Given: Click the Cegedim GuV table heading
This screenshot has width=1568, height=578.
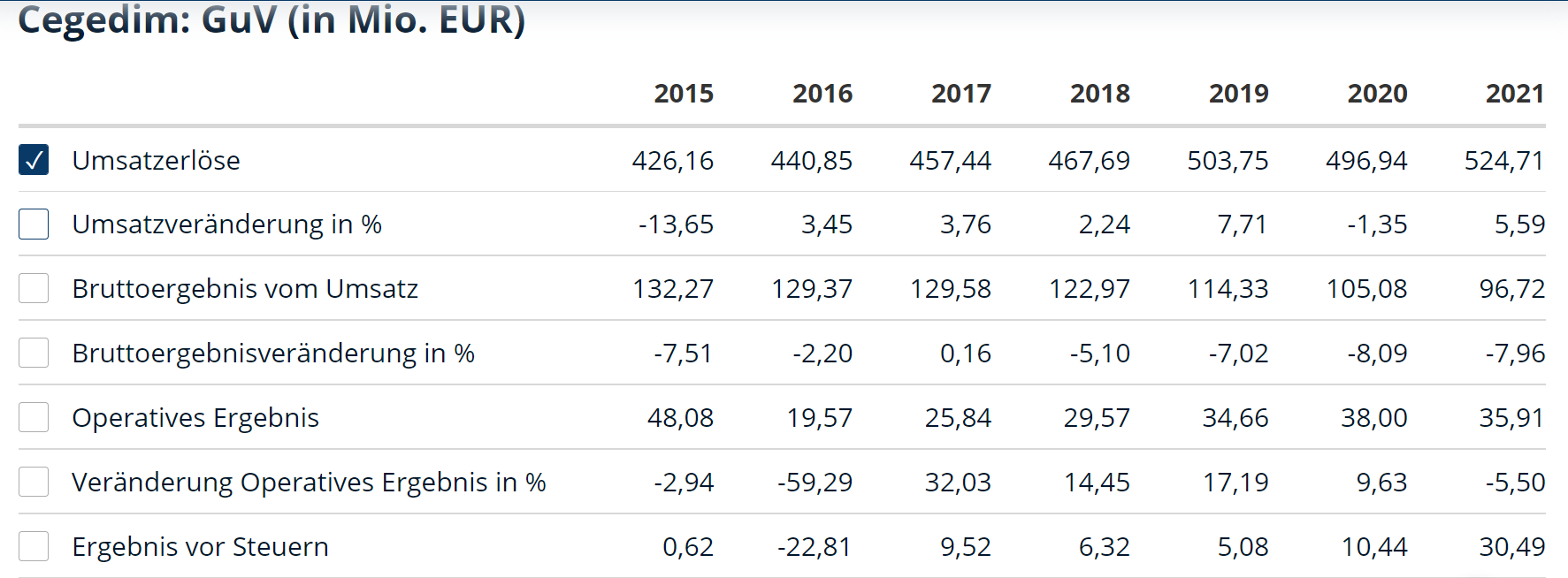Looking at the screenshot, I should [x=272, y=21].
